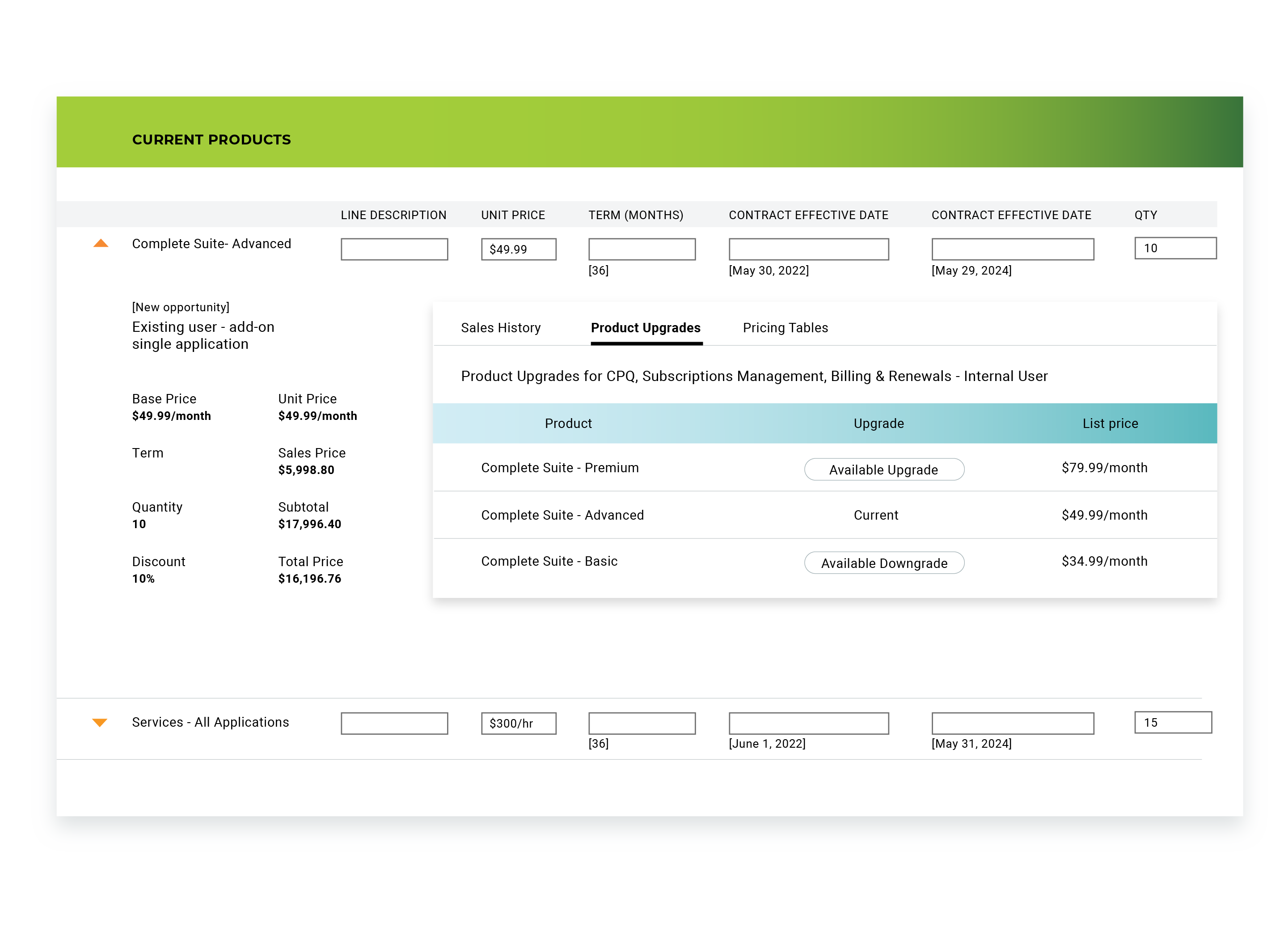Open the Sales History tab
1288x940 pixels.
pyautogui.click(x=500, y=328)
